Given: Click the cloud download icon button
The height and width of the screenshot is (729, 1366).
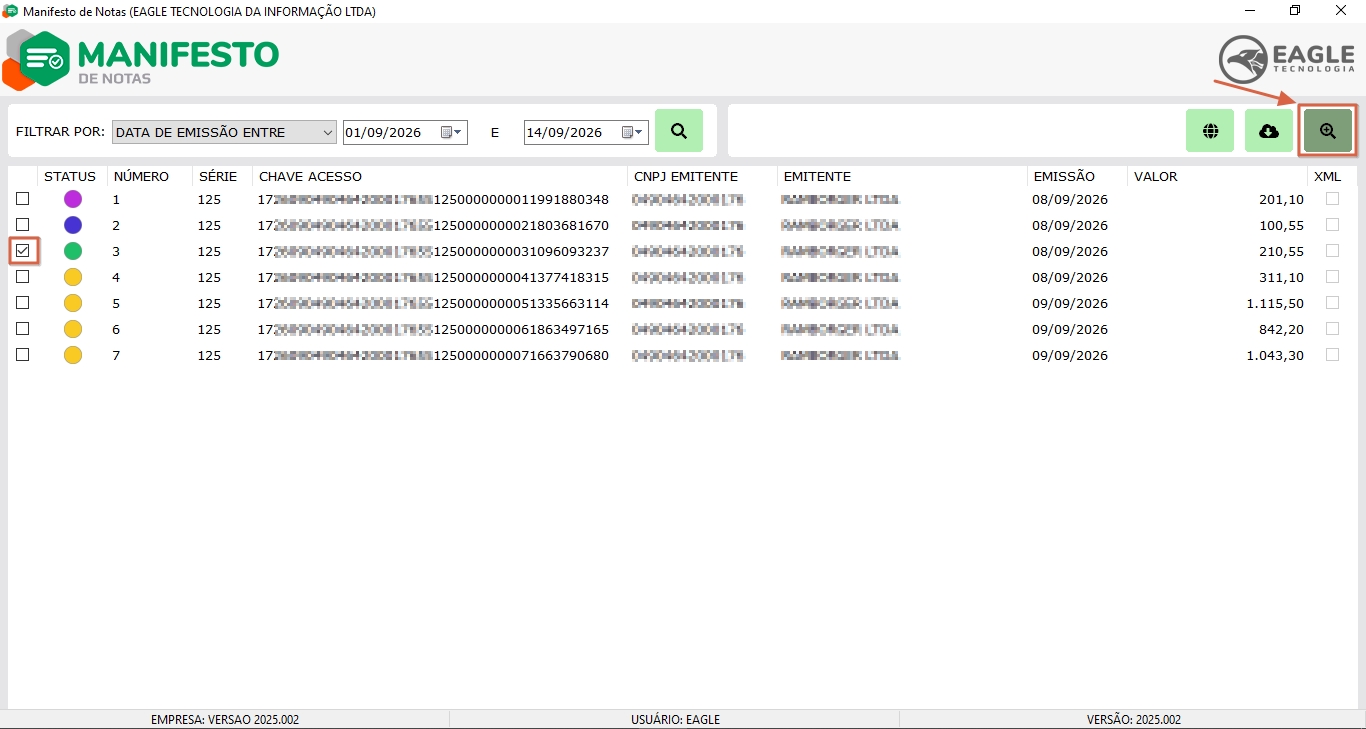Looking at the screenshot, I should [x=1269, y=131].
